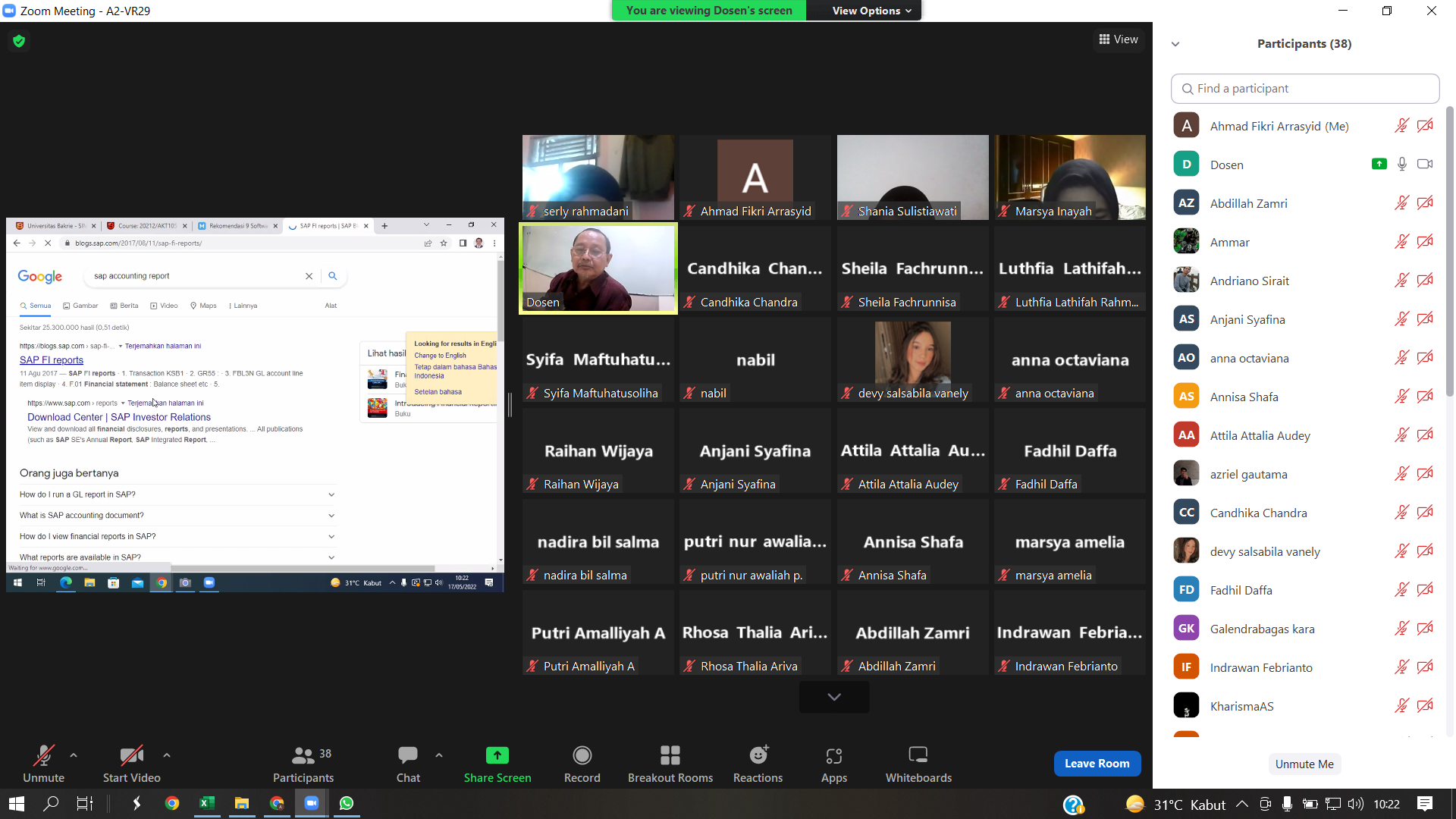Click the Leave Room button
This screenshot has width=1456, height=819.
pos(1097,764)
